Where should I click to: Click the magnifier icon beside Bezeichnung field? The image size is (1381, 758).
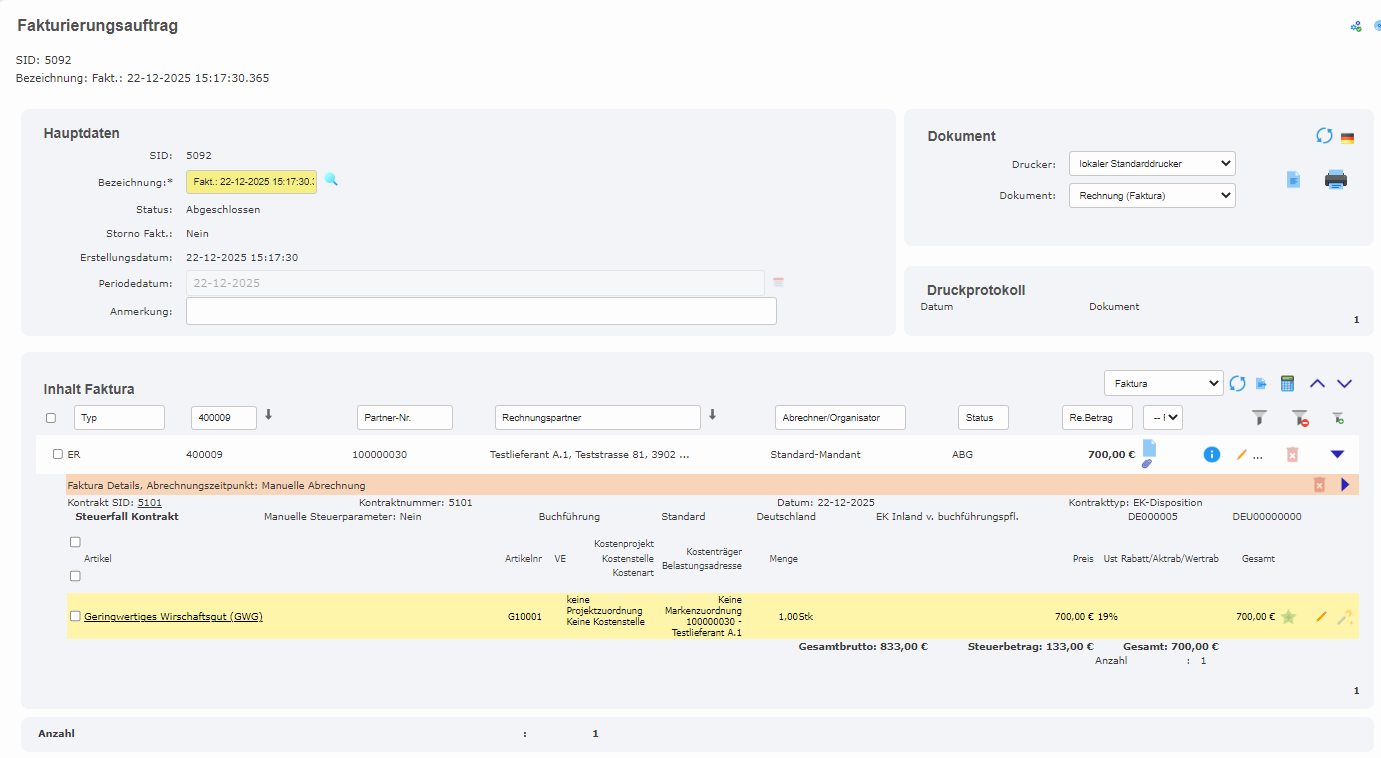click(x=331, y=180)
